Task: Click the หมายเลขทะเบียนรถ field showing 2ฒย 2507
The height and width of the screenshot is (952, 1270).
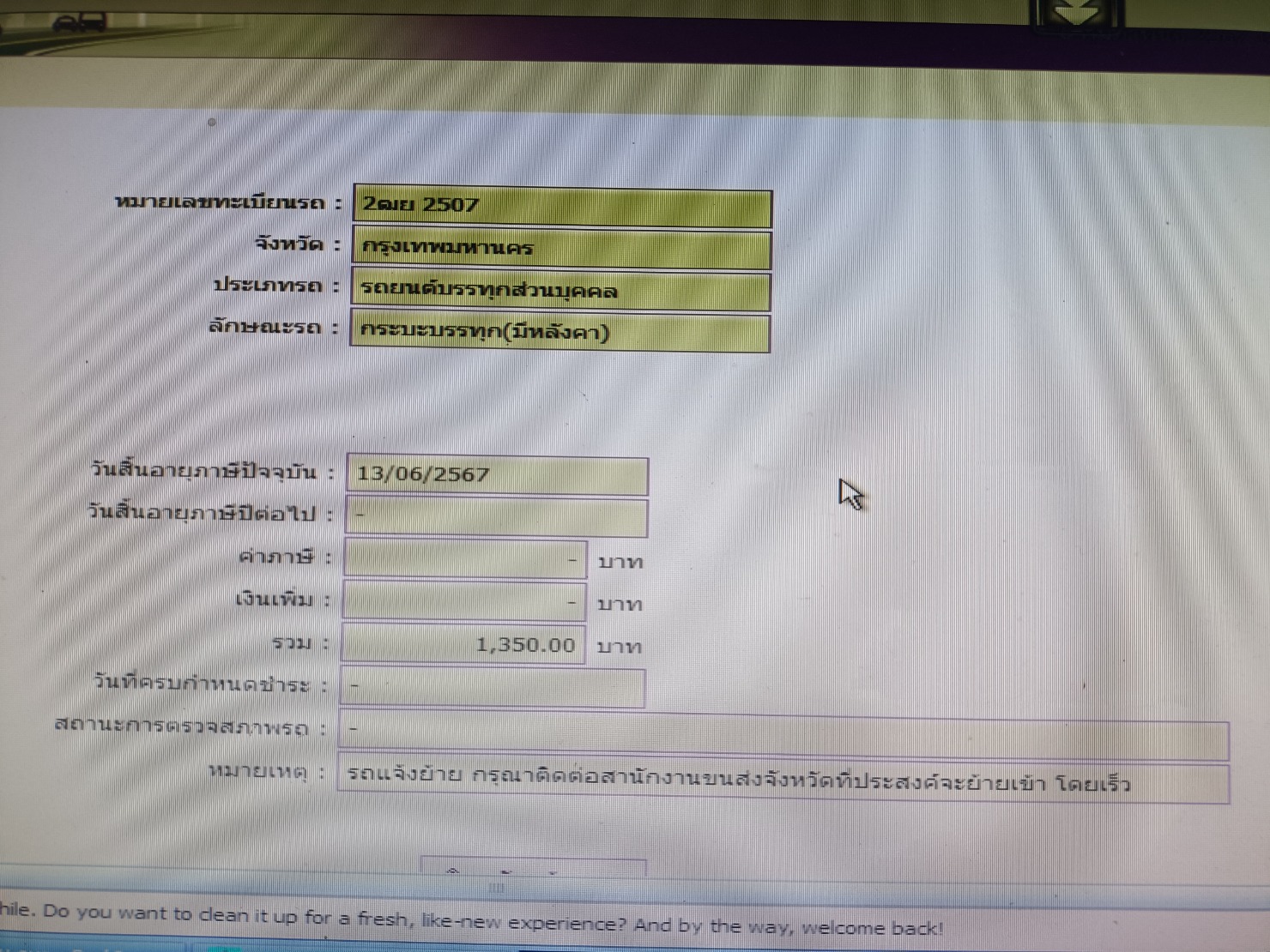Action: [x=563, y=208]
